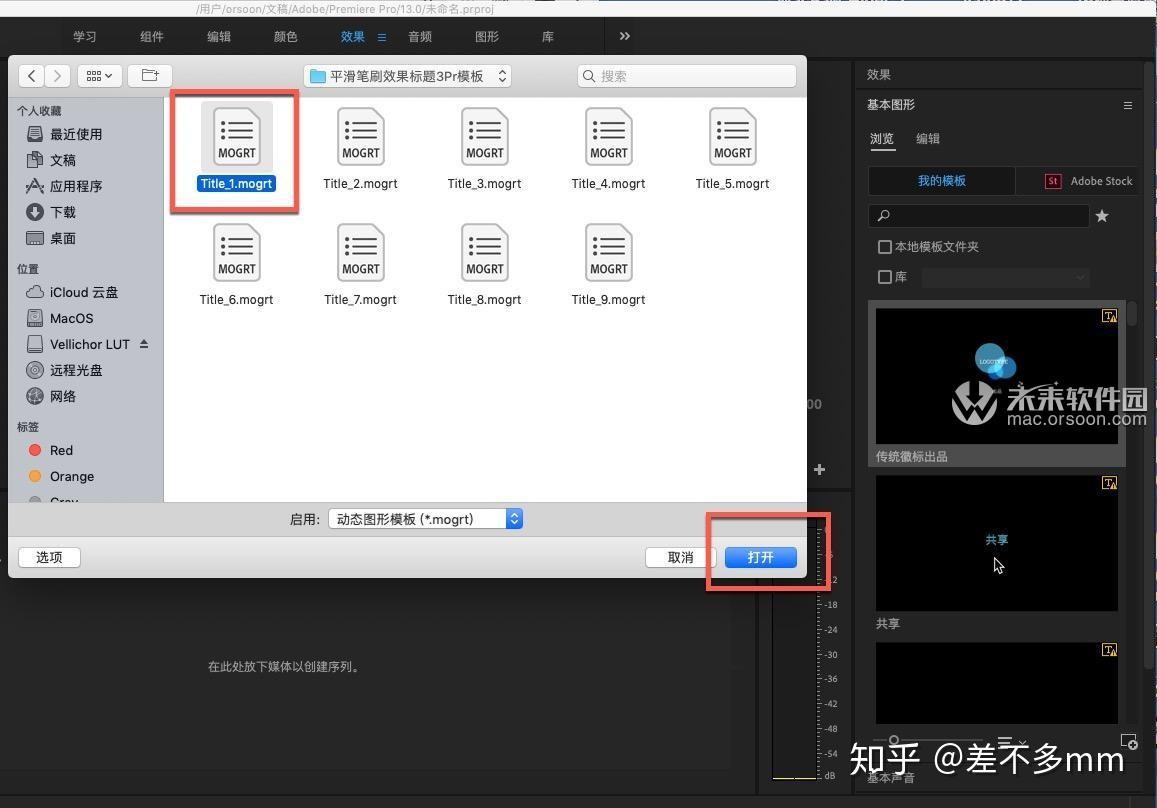1157x808 pixels.
Task: Open the 基本图形 panel hamburger menu
Action: click(1128, 104)
